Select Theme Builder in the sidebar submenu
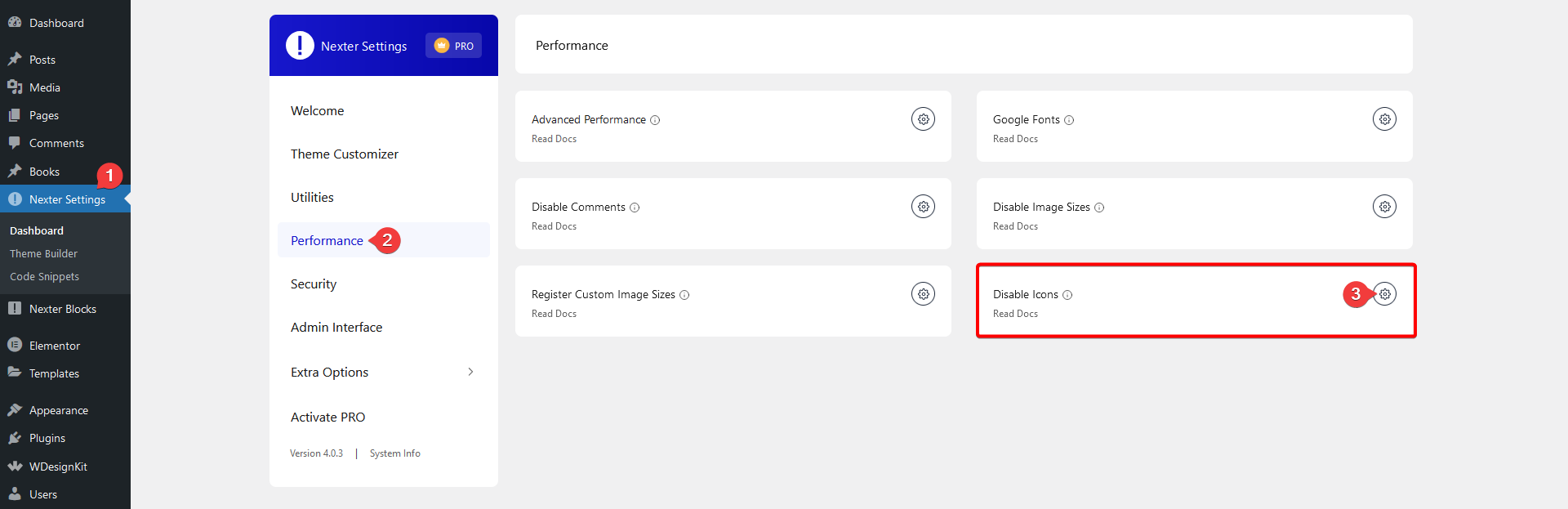Image resolution: width=1568 pixels, height=509 pixels. (42, 253)
